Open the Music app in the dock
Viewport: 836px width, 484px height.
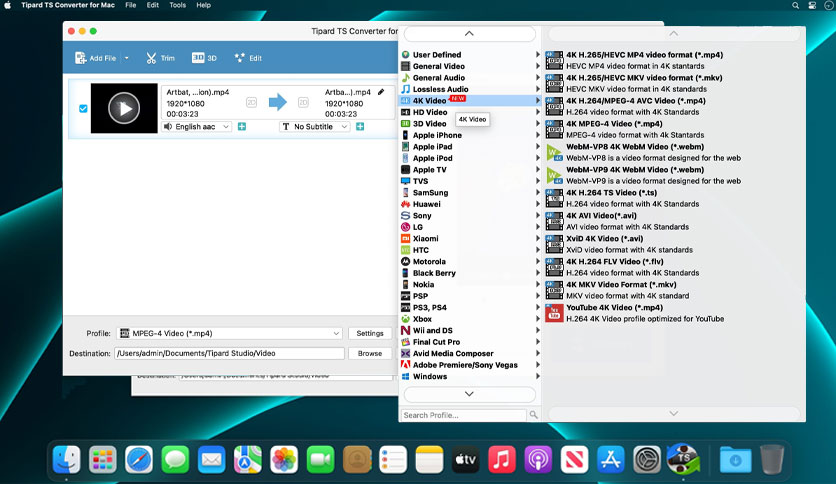click(x=501, y=459)
